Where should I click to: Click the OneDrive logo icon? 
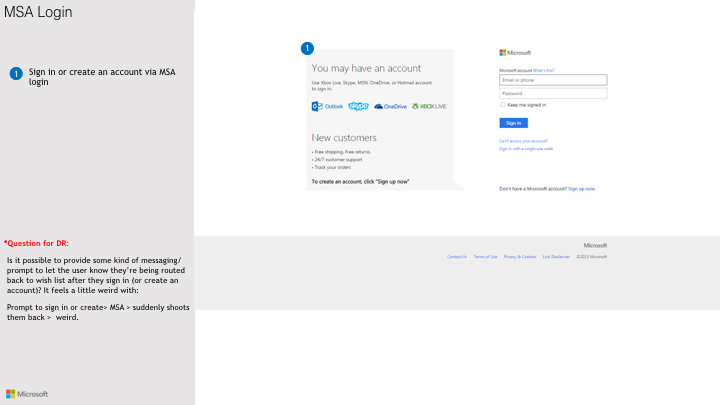tap(390, 107)
